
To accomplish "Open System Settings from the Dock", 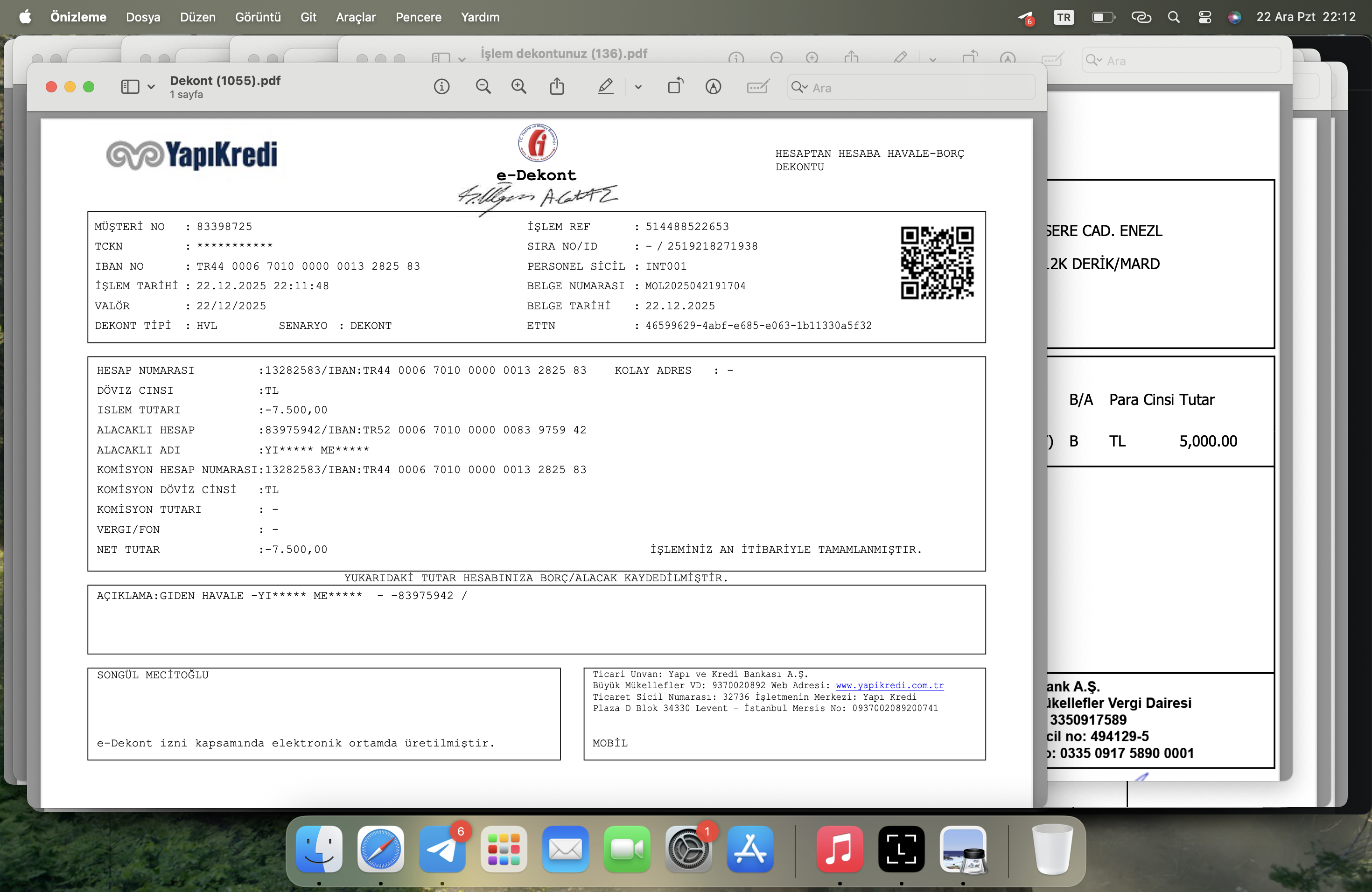I will coord(688,849).
